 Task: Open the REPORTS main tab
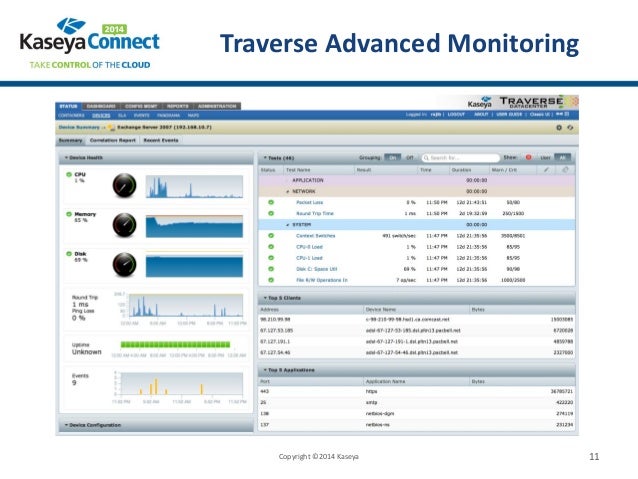(x=177, y=106)
